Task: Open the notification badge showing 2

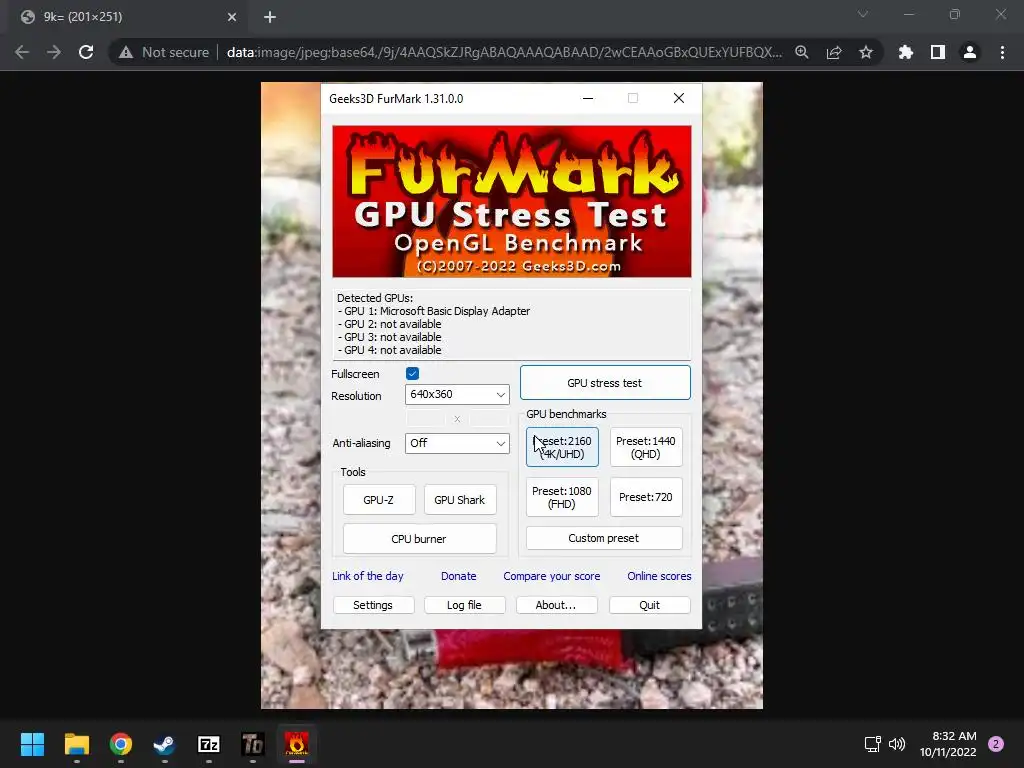Action: (996, 744)
